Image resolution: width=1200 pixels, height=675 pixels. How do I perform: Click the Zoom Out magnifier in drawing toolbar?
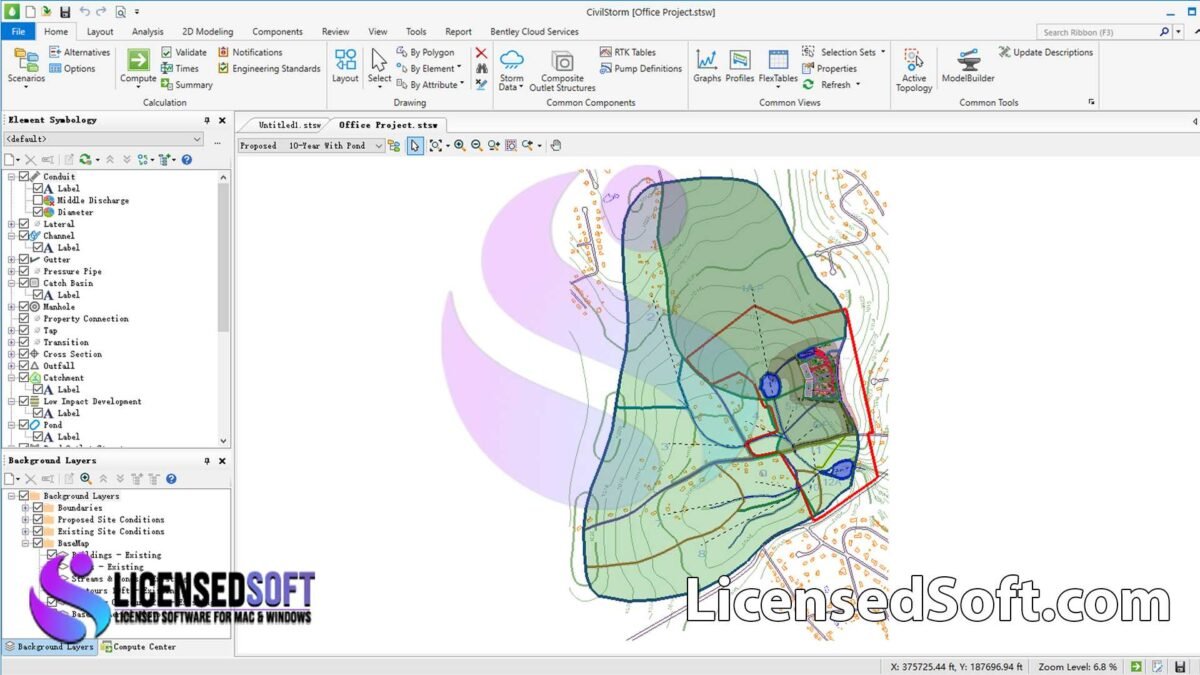(476, 145)
